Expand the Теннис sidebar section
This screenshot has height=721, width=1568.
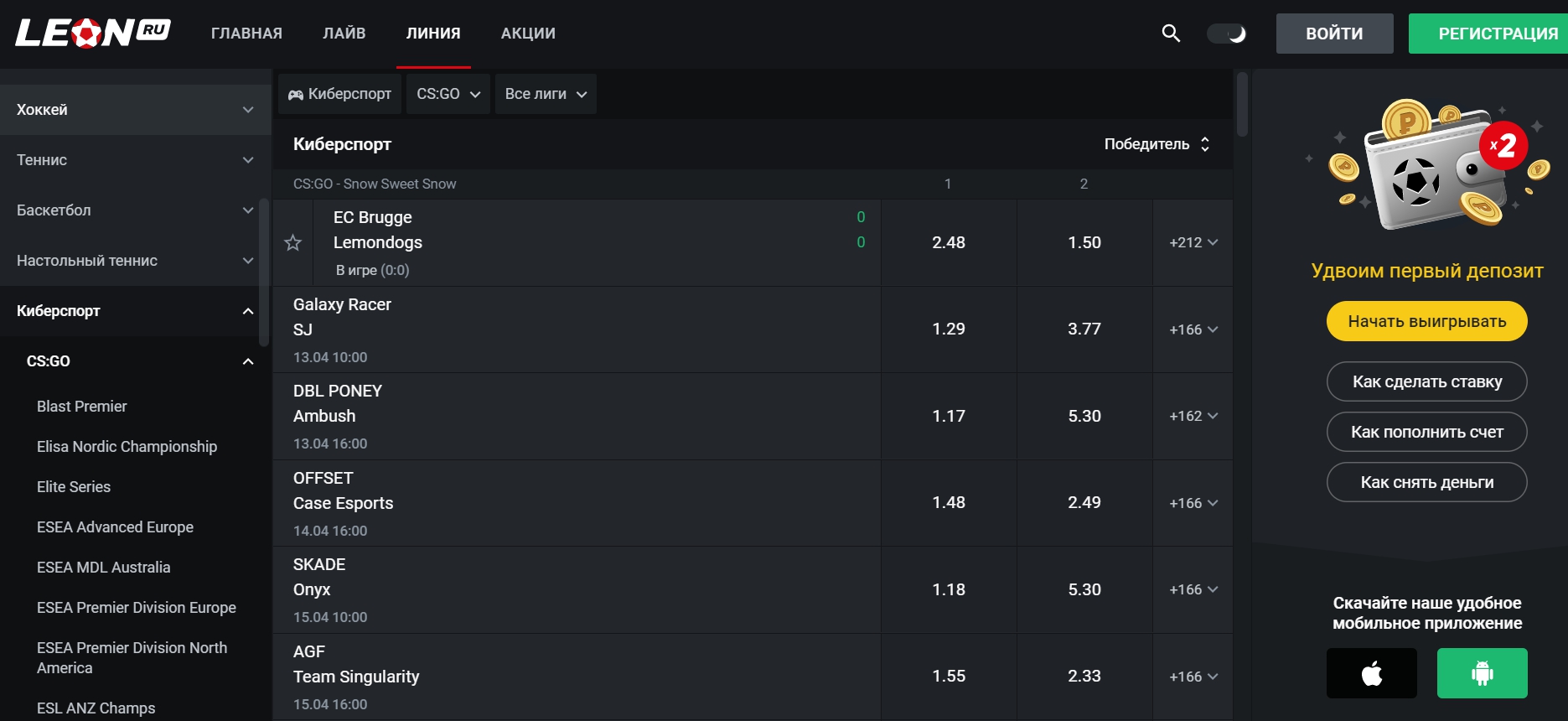pyautogui.click(x=135, y=160)
